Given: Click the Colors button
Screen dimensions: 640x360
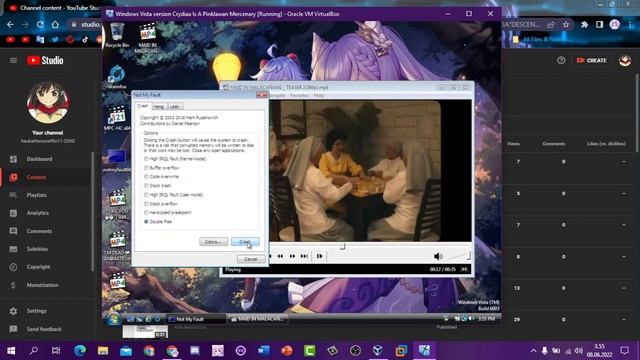Looking at the screenshot, I should (x=213, y=242).
